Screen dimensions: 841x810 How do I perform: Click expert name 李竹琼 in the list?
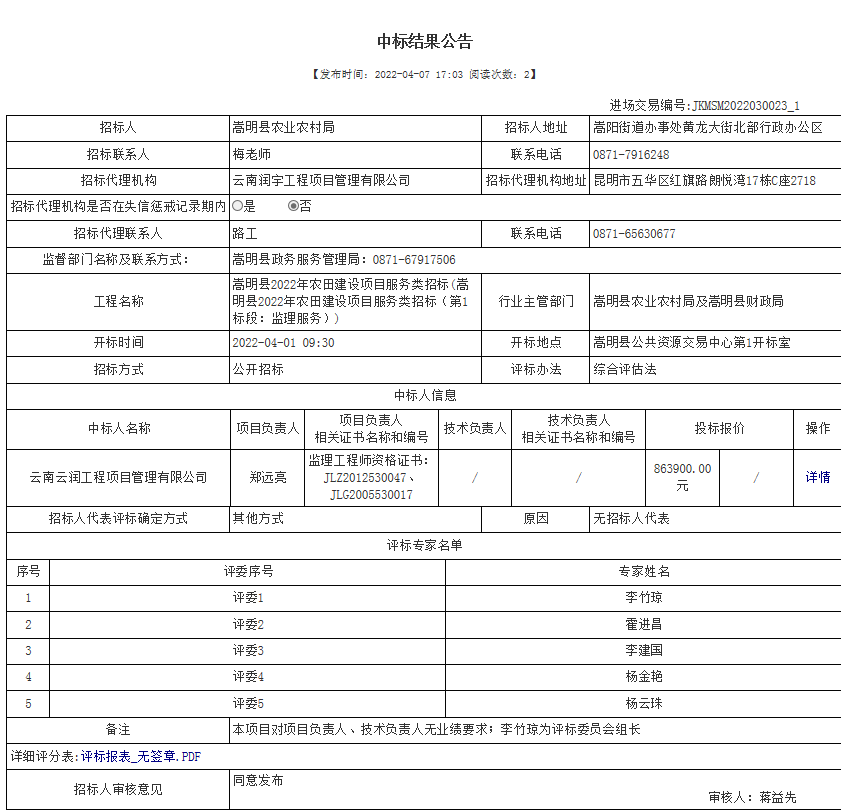pos(643,598)
